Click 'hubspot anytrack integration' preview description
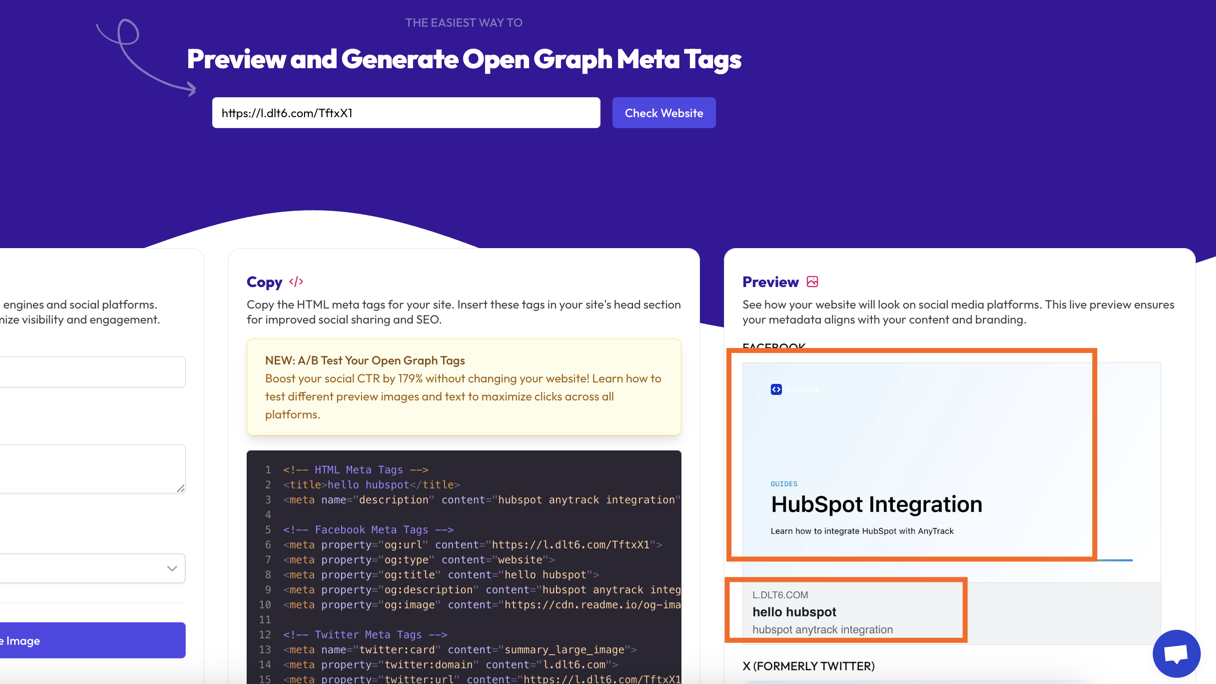The image size is (1216, 684). click(822, 630)
